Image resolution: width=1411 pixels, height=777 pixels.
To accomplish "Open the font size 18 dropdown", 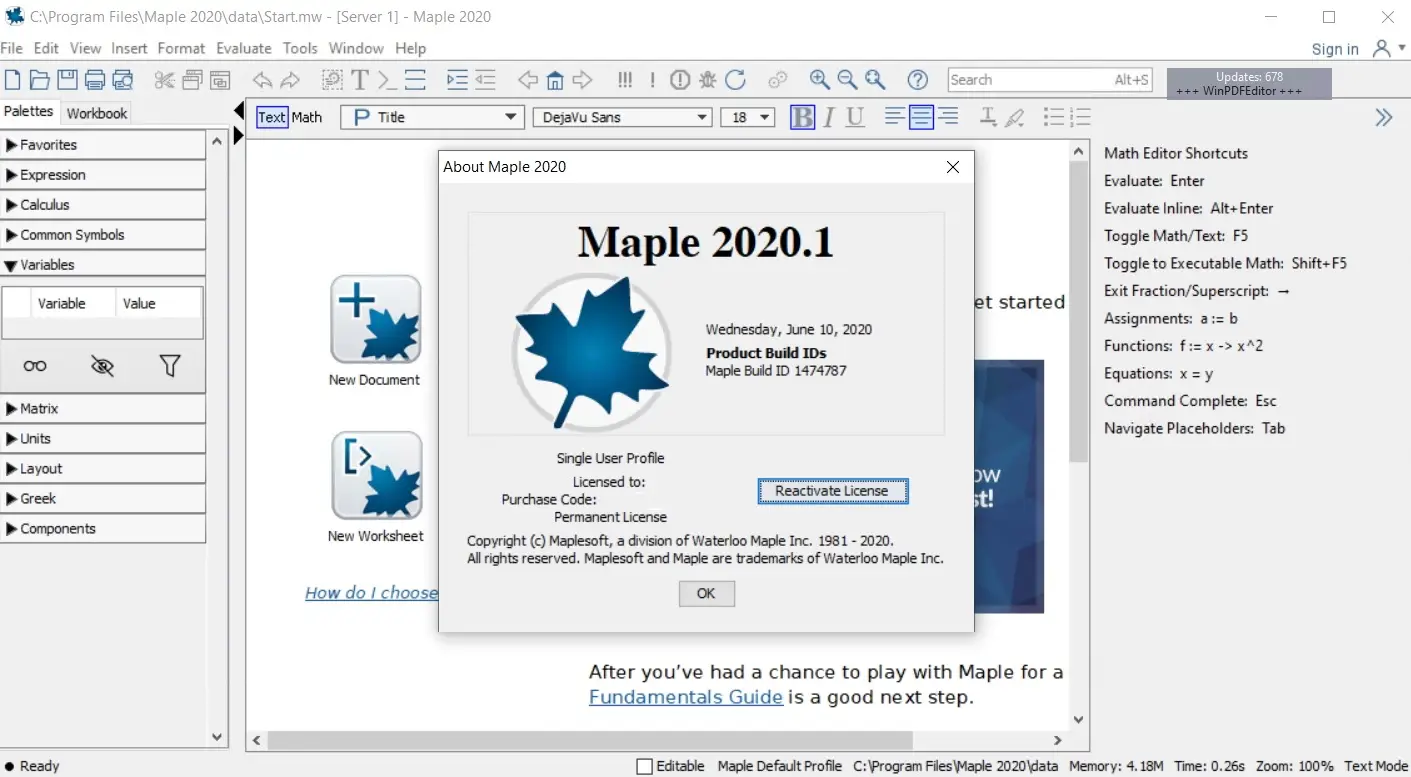I will [748, 117].
